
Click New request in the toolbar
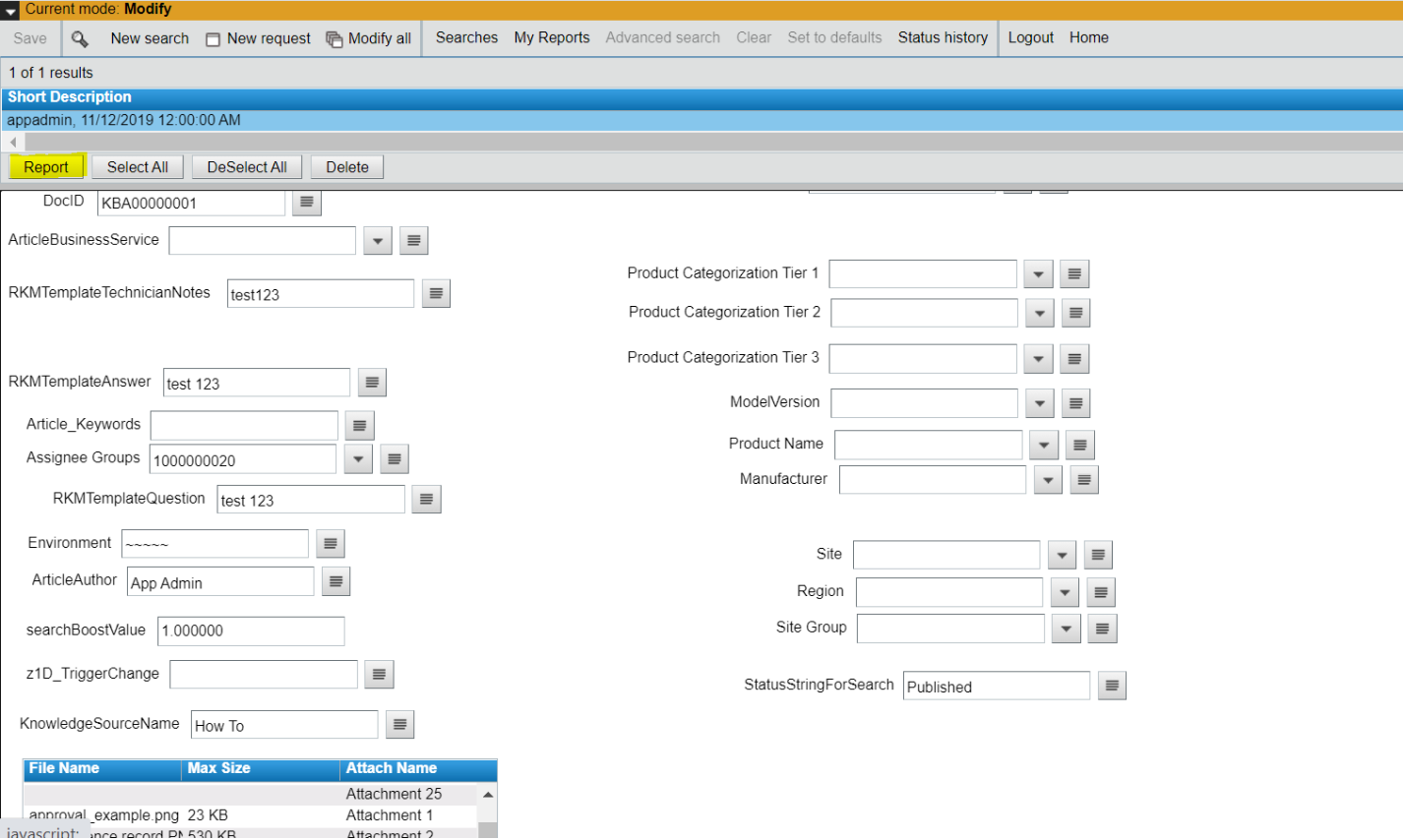tap(269, 38)
